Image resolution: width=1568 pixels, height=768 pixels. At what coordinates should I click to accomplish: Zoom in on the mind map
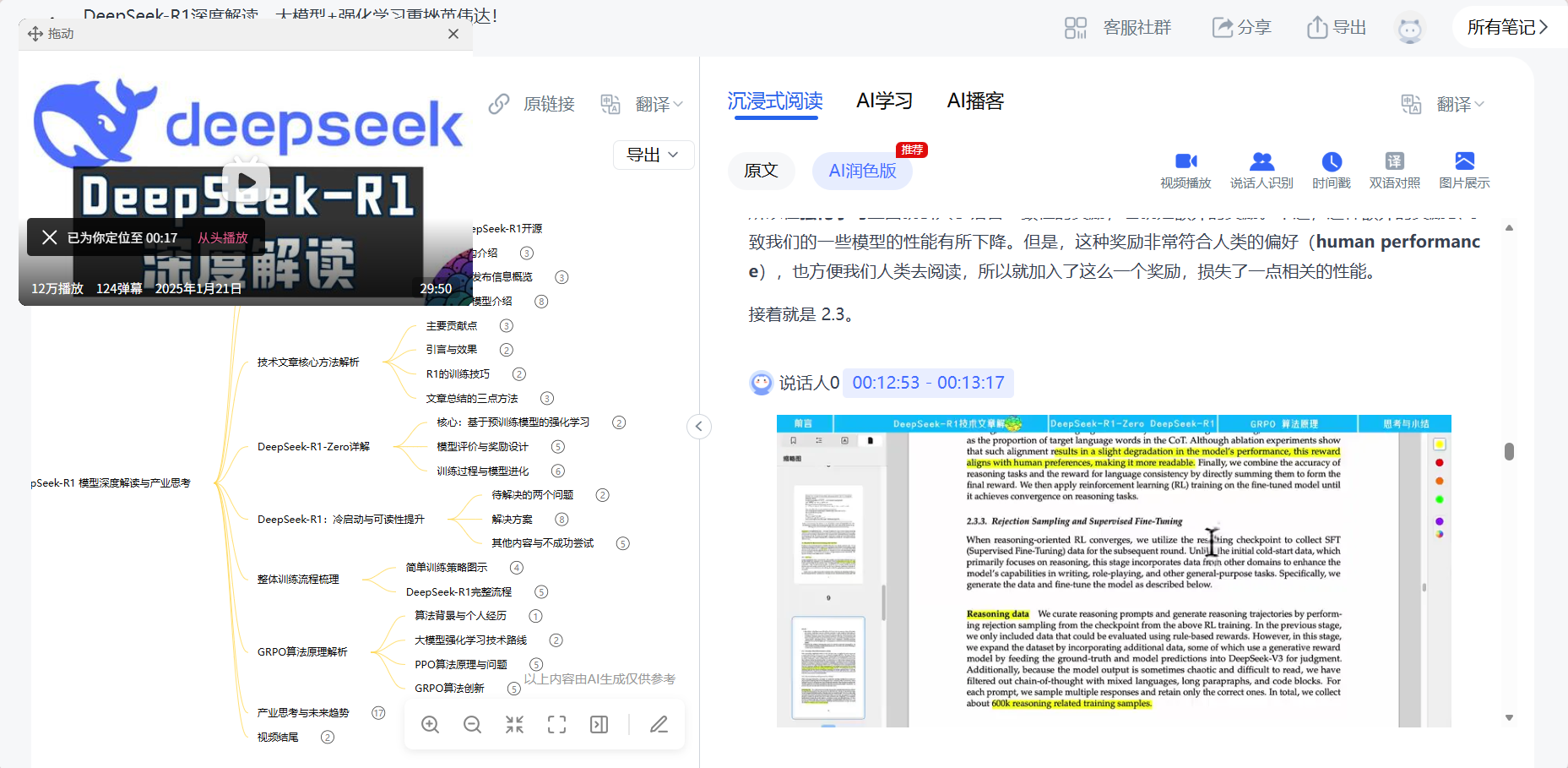[x=431, y=725]
